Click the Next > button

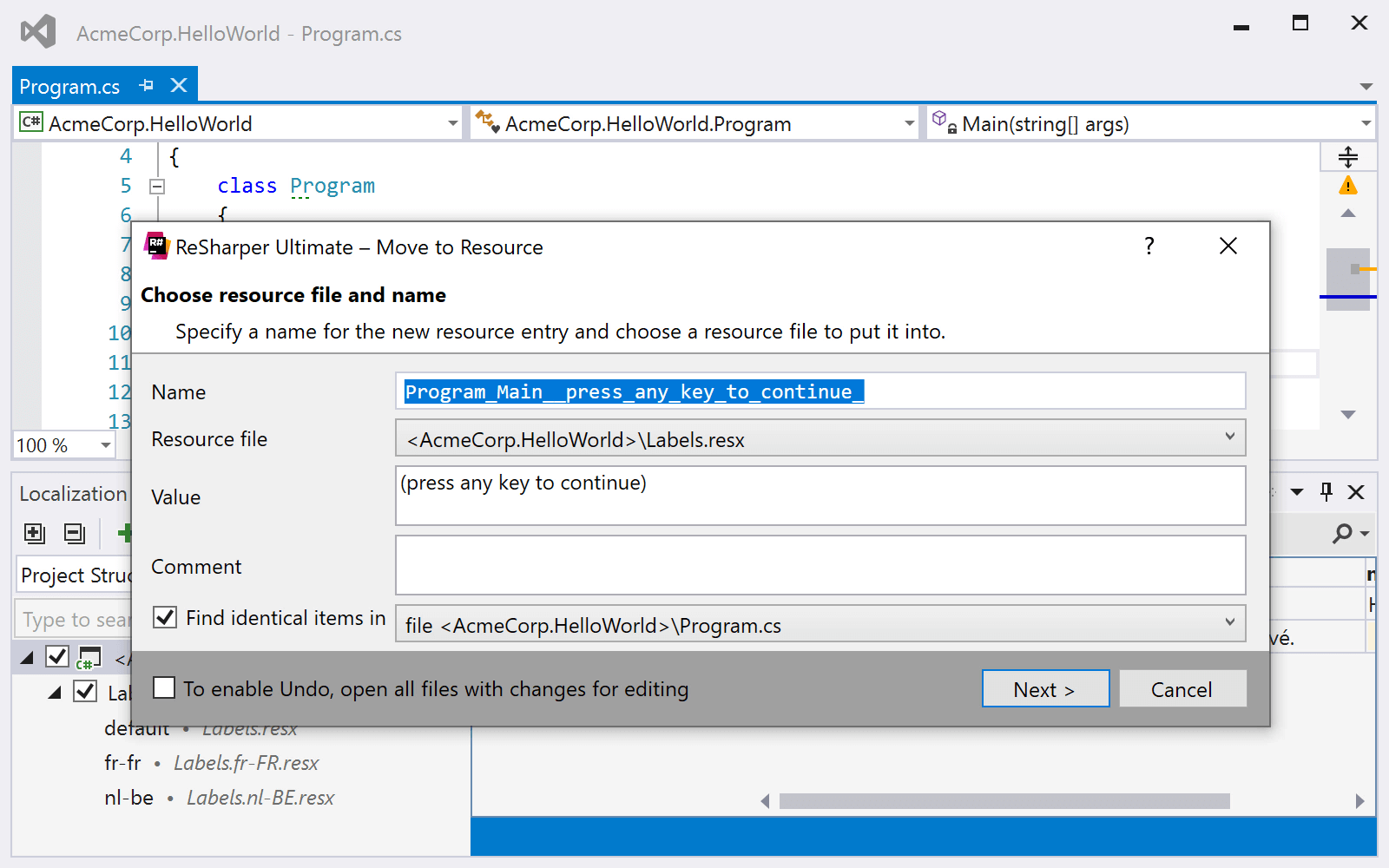(x=1046, y=689)
